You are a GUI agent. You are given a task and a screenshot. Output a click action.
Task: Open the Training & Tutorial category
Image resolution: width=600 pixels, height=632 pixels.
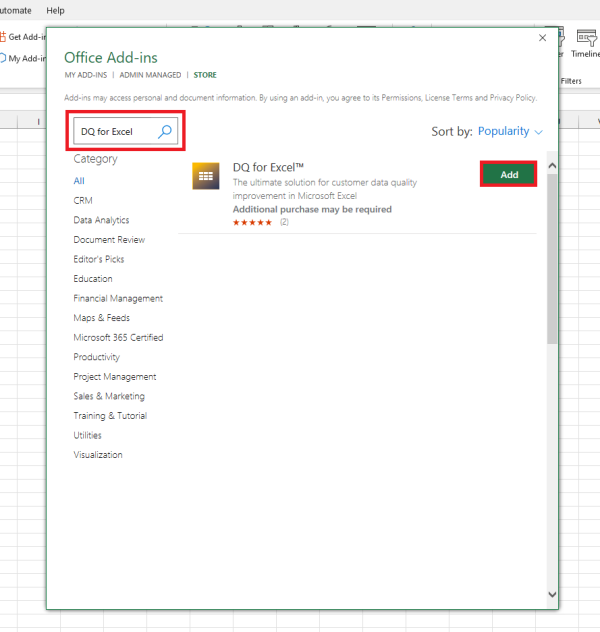click(110, 416)
